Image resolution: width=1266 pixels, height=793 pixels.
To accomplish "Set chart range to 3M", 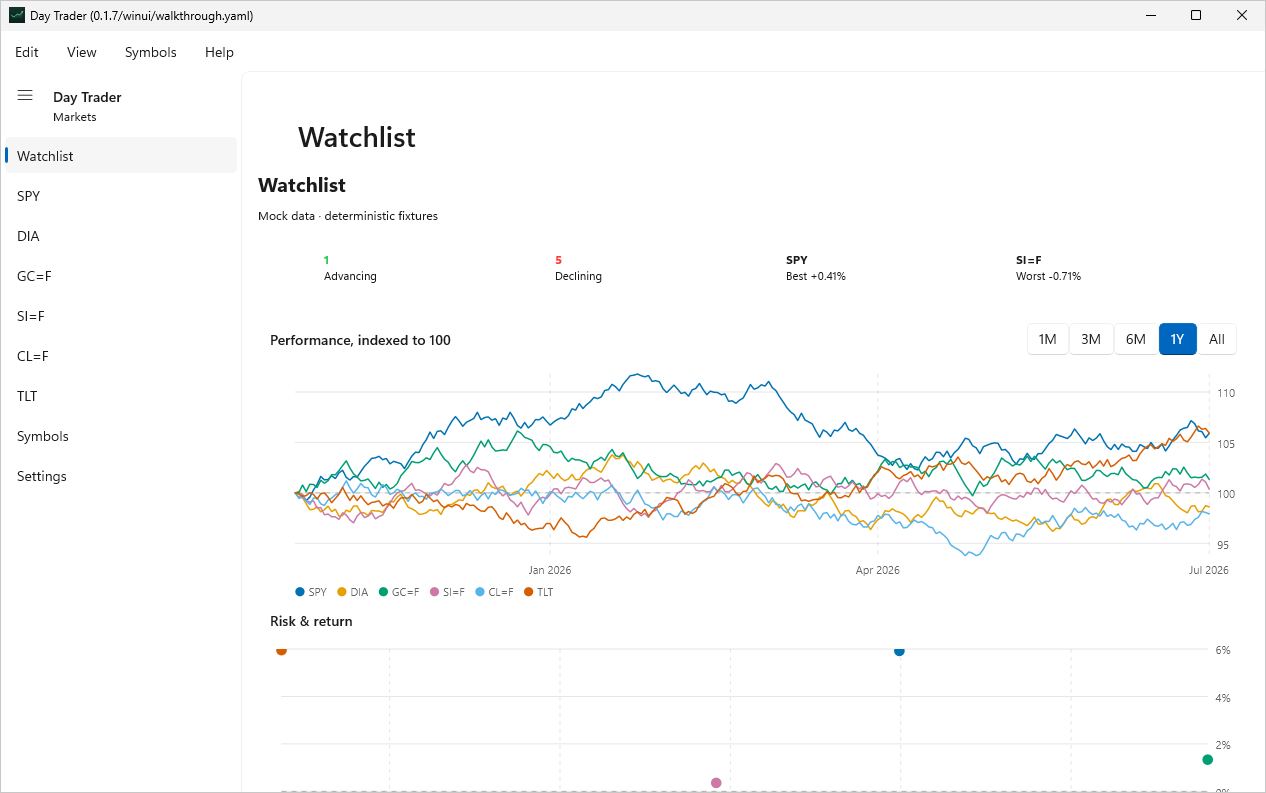I will pos(1091,339).
